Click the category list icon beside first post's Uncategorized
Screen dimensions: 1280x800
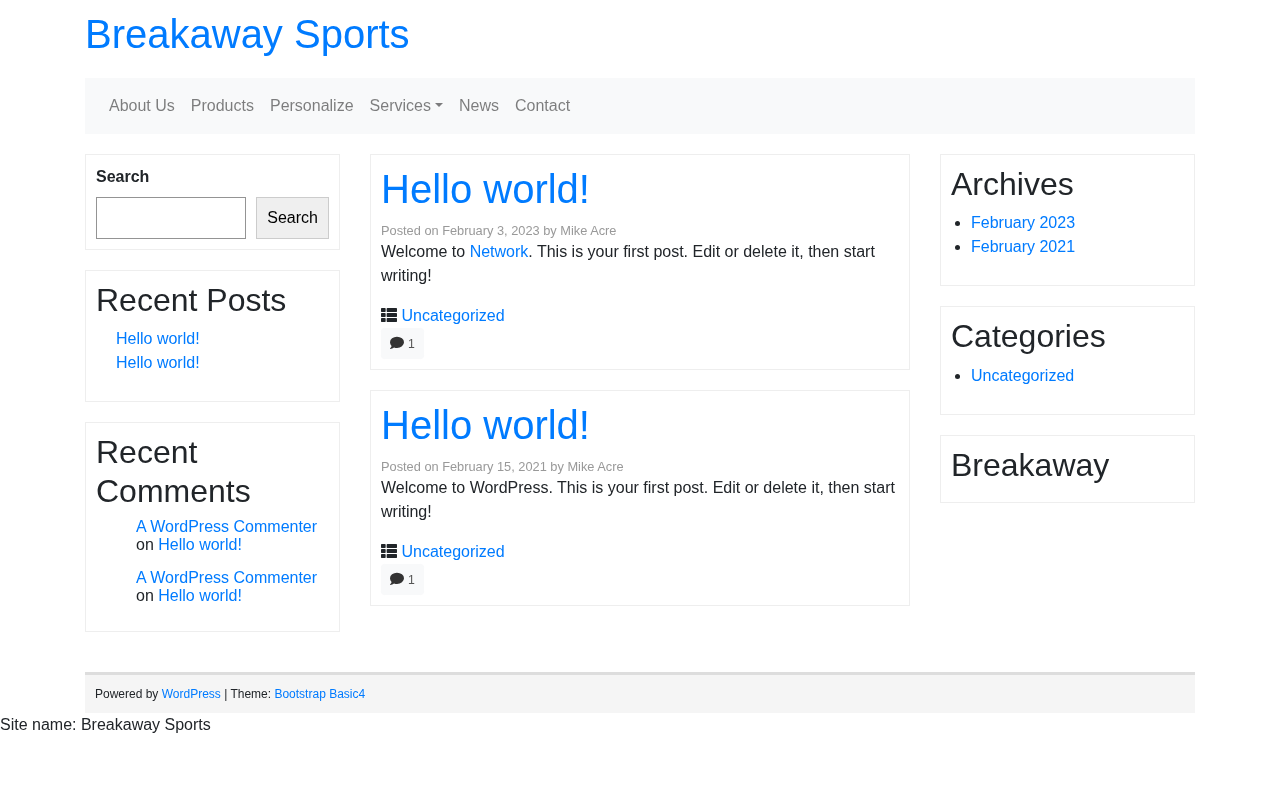(x=389, y=316)
